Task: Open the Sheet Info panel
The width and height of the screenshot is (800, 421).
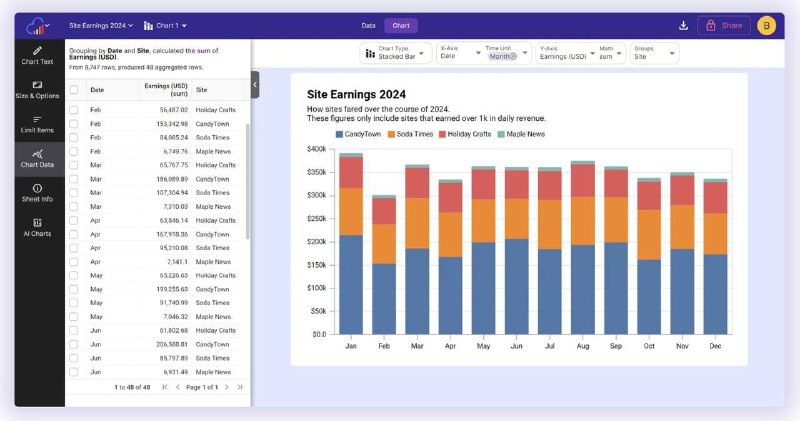Action: (x=38, y=192)
